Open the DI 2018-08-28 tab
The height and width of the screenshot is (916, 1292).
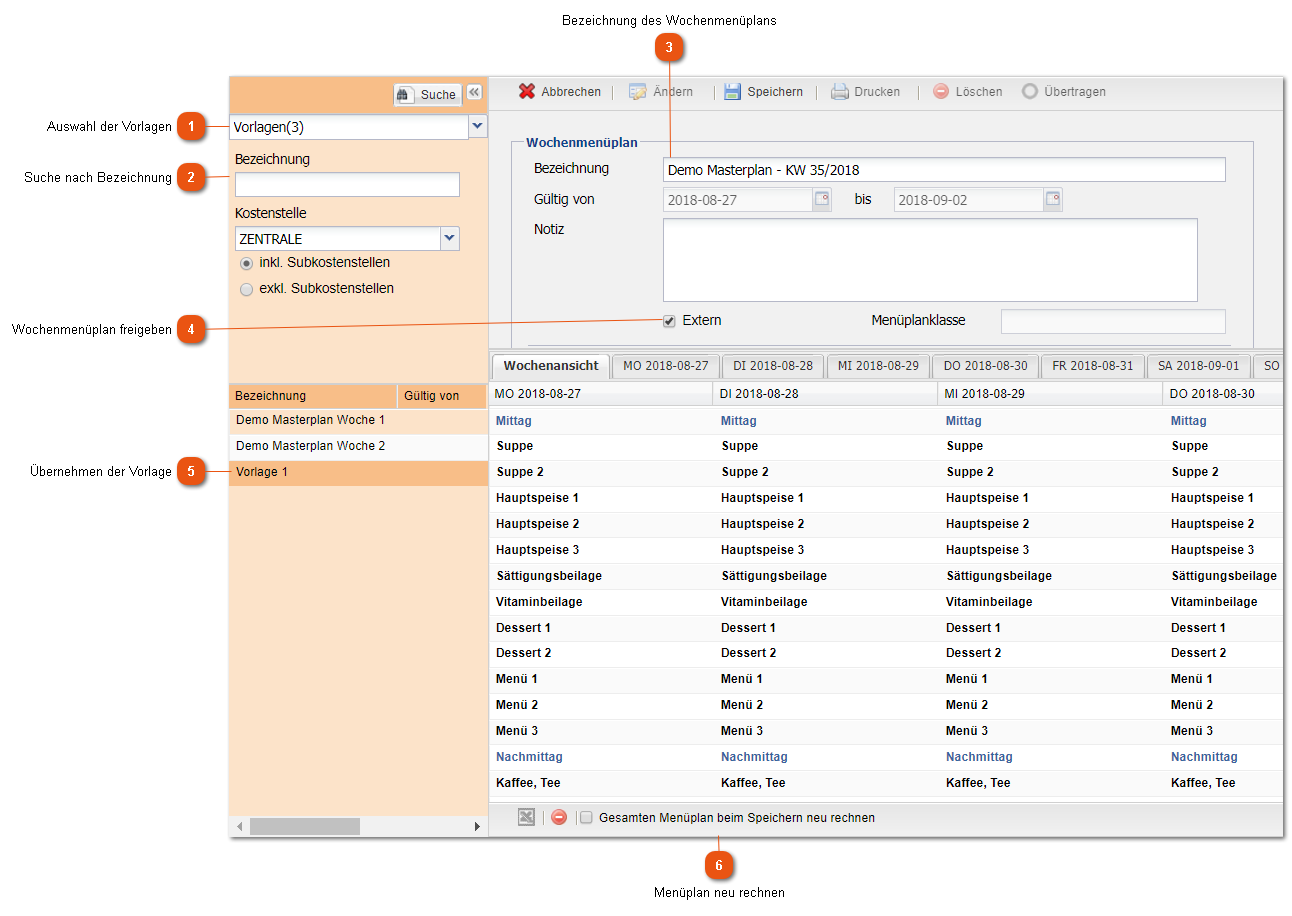774,366
